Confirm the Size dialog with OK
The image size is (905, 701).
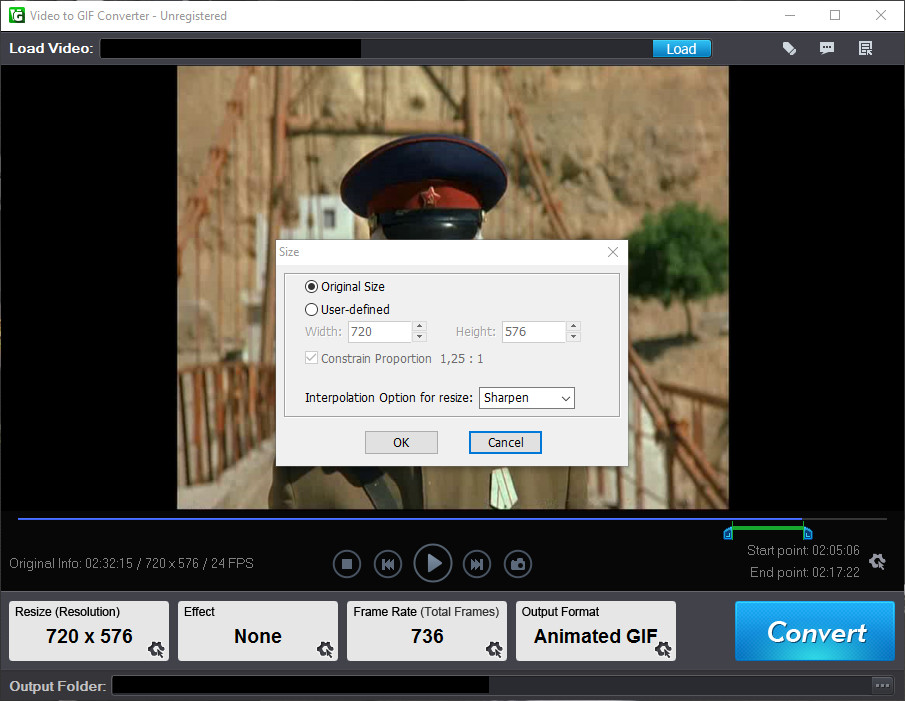tap(401, 443)
